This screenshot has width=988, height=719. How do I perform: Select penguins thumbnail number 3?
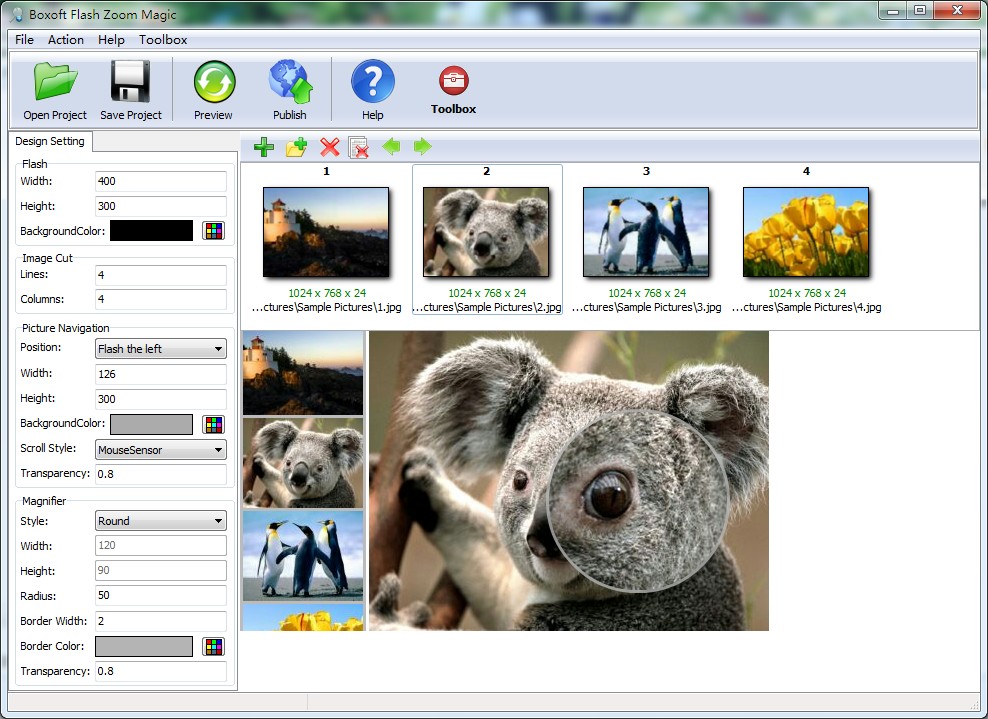[646, 232]
